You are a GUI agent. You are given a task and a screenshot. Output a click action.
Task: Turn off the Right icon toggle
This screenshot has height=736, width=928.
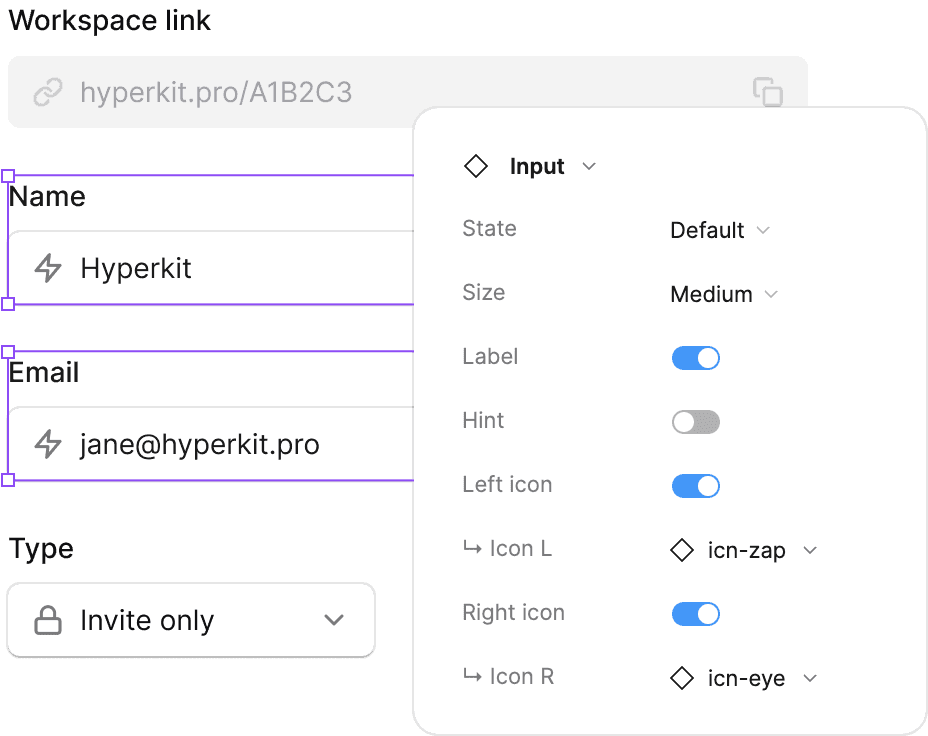click(695, 614)
